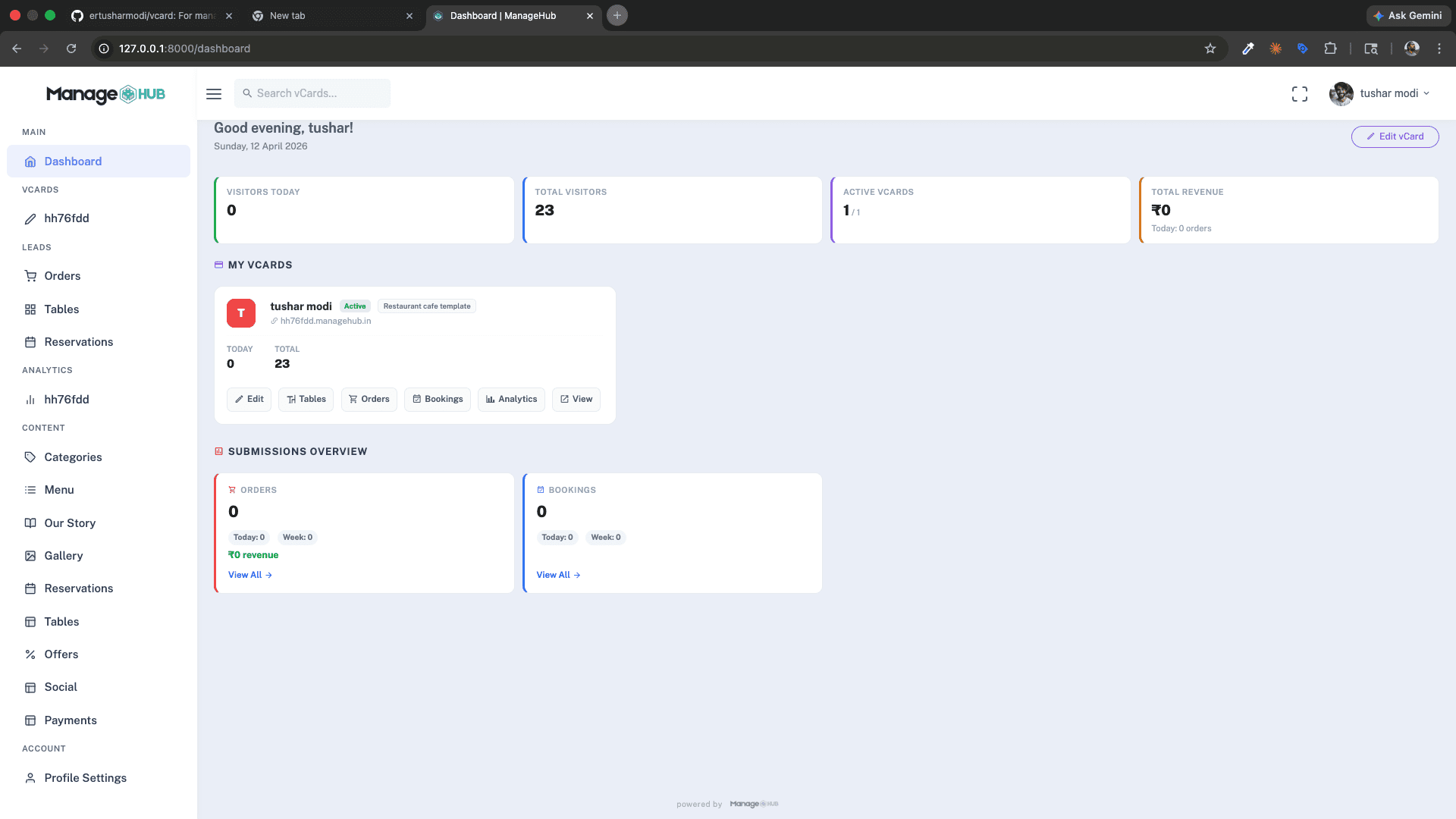Image resolution: width=1456 pixels, height=819 pixels.
Task: Click the site information icon in address bar
Action: [105, 49]
